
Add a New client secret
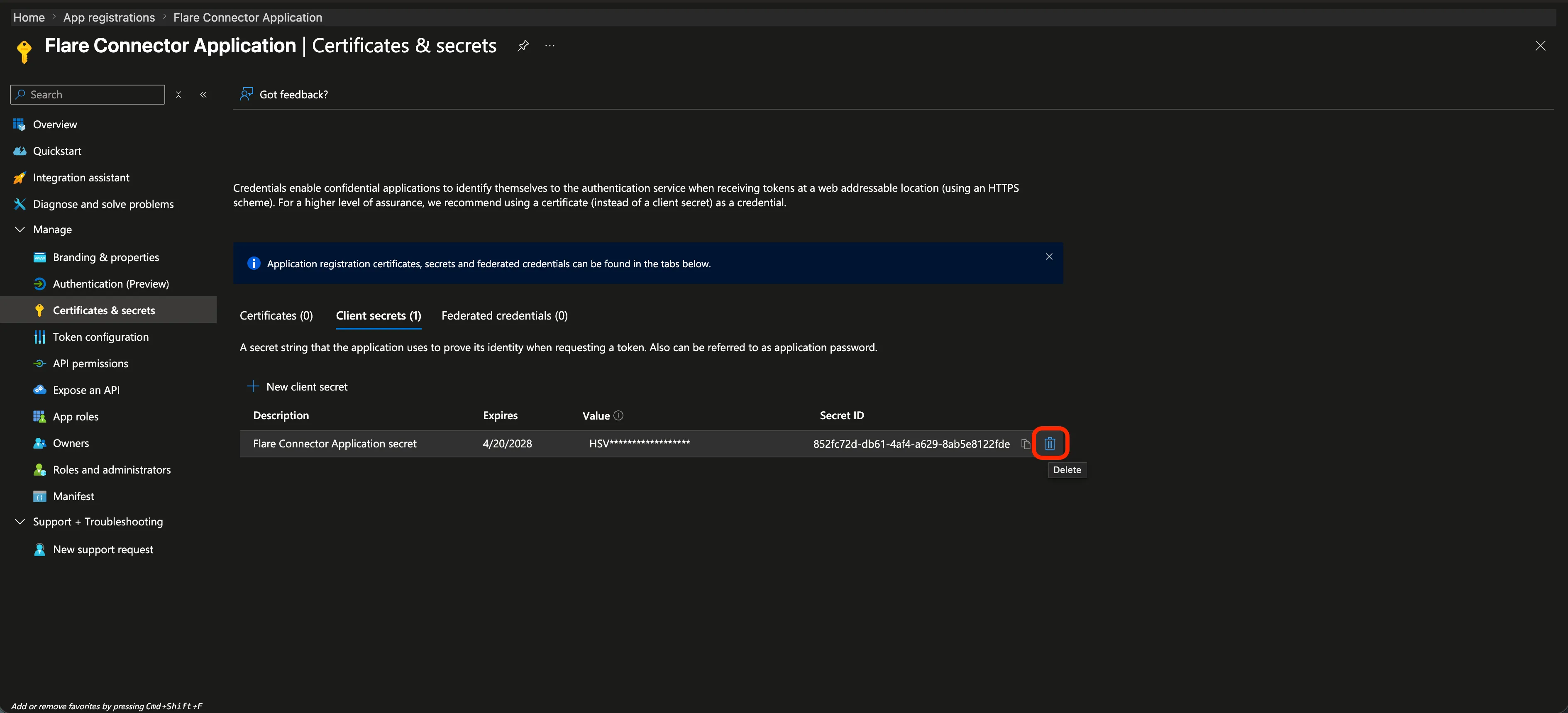point(297,387)
